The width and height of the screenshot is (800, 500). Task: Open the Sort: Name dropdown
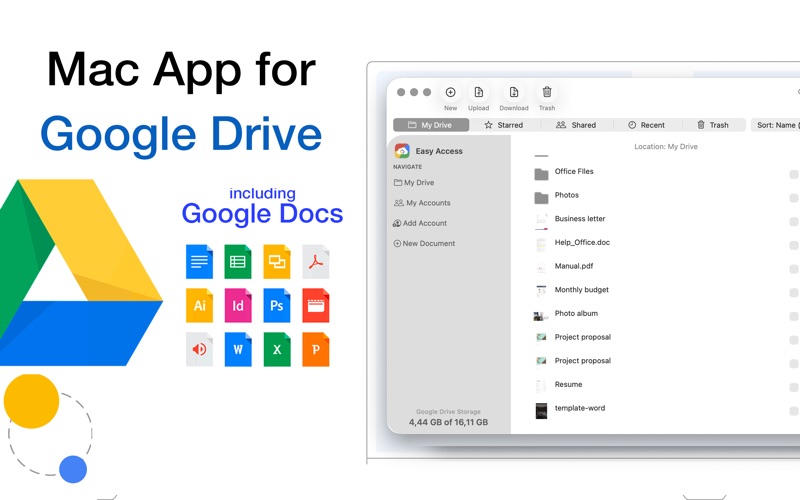(776, 125)
